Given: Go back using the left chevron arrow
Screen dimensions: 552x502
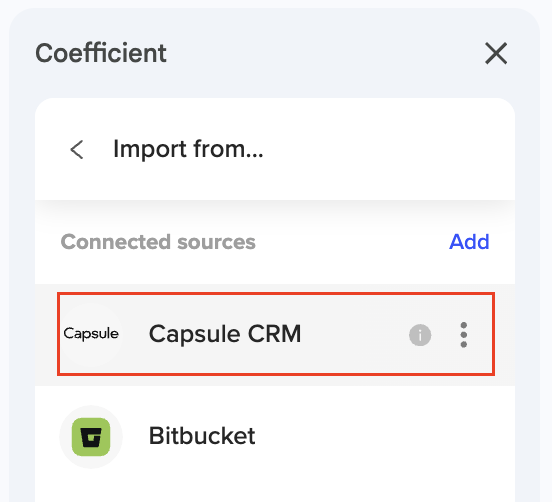Looking at the screenshot, I should 77,150.
